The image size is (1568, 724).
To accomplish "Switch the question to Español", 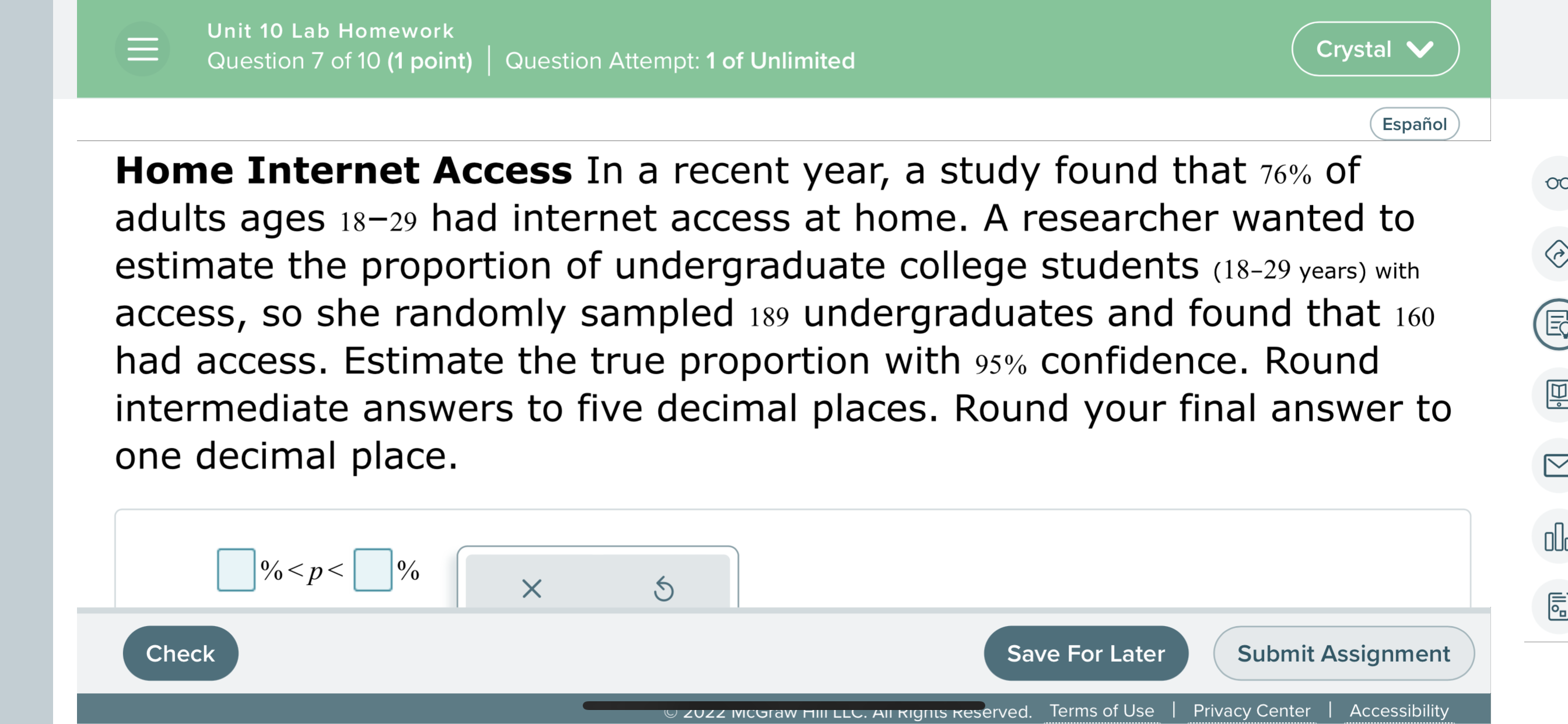I will click(x=1415, y=124).
